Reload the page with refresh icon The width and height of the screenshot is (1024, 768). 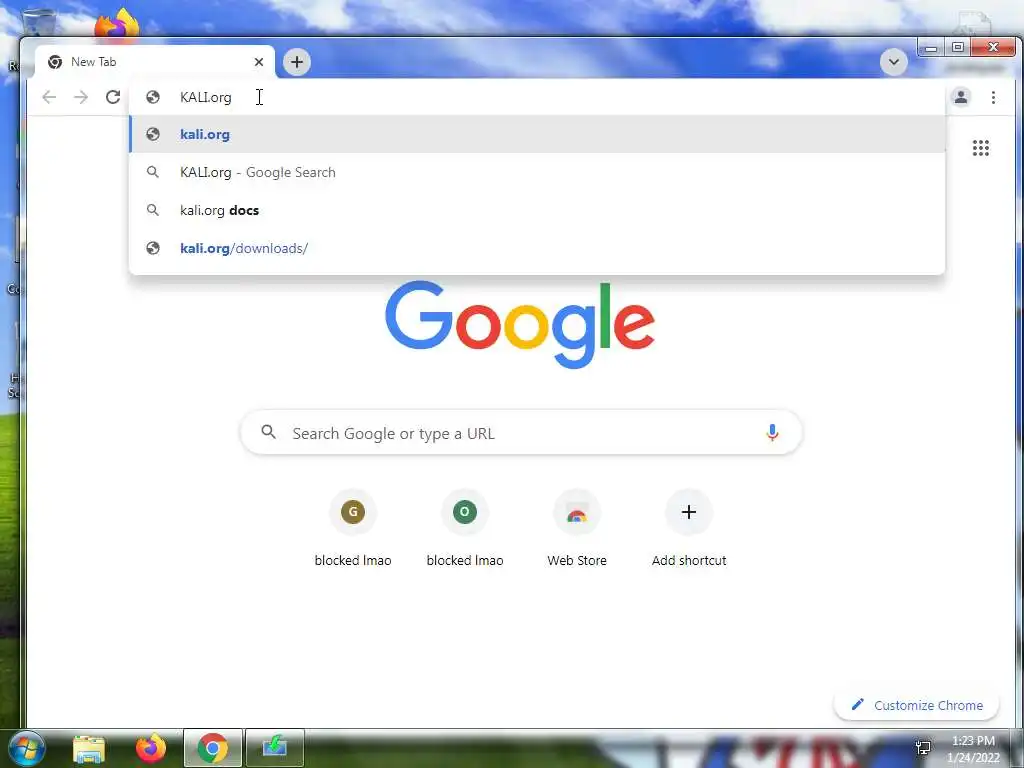[113, 97]
